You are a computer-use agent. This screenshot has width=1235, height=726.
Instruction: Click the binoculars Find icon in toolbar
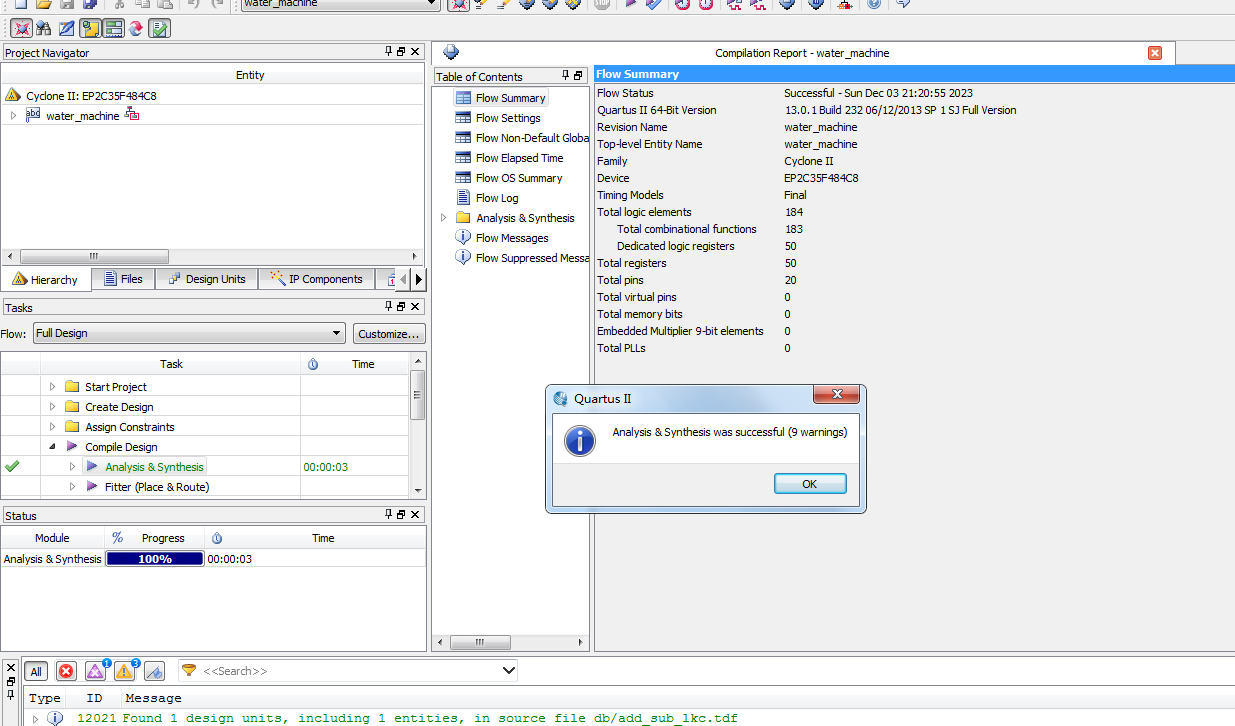point(43,28)
